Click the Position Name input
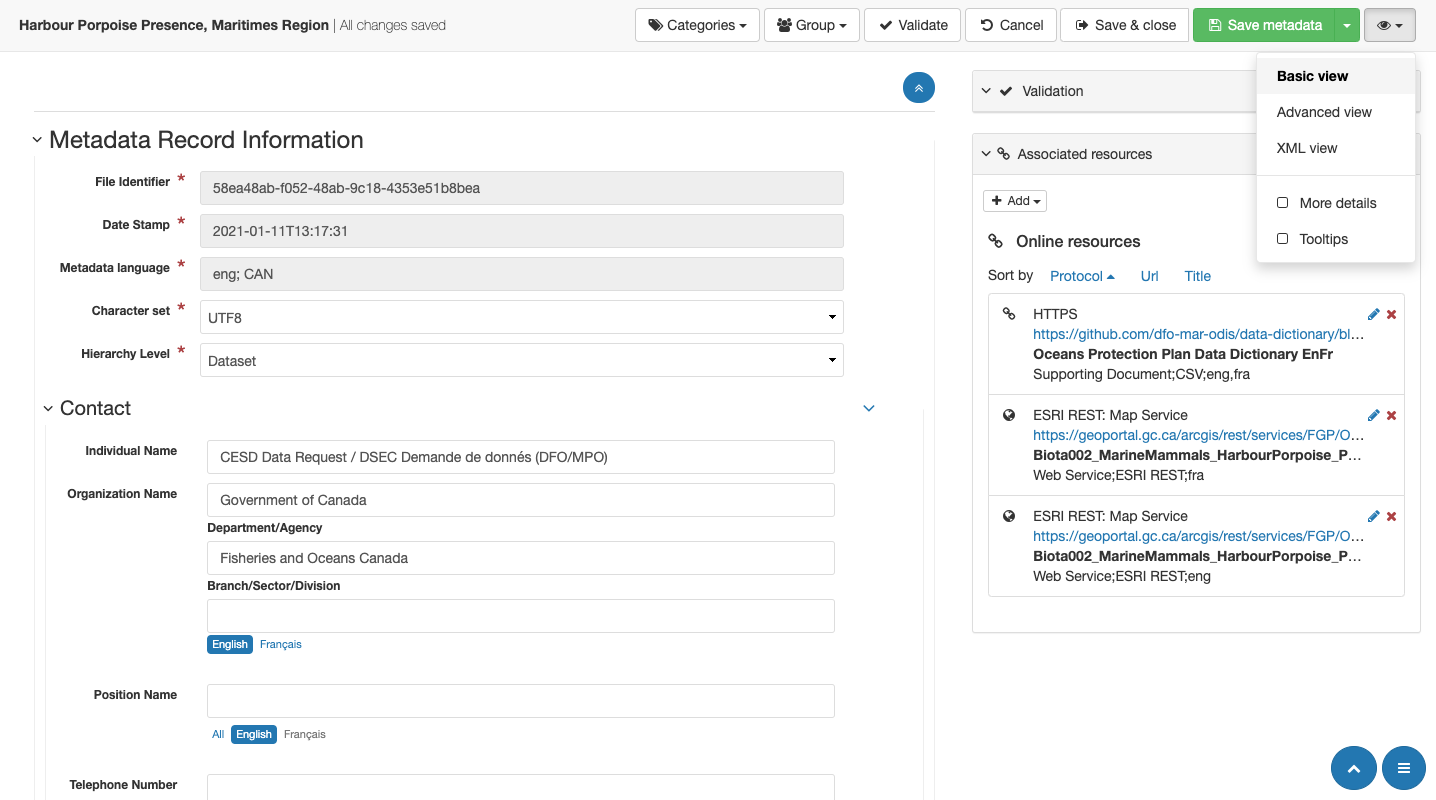The height and width of the screenshot is (800, 1436). coord(521,701)
